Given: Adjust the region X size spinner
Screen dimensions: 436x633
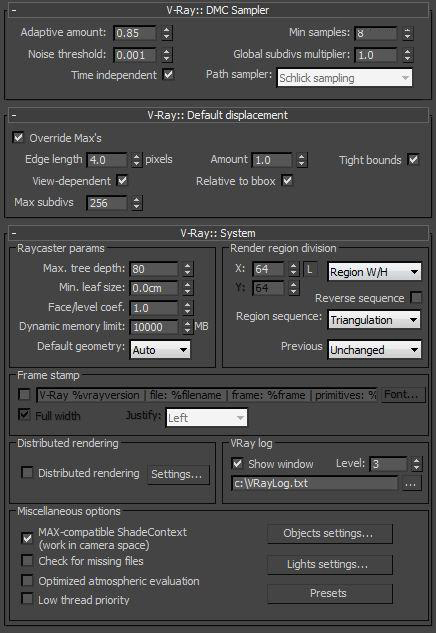Looking at the screenshot, I should 294,269.
